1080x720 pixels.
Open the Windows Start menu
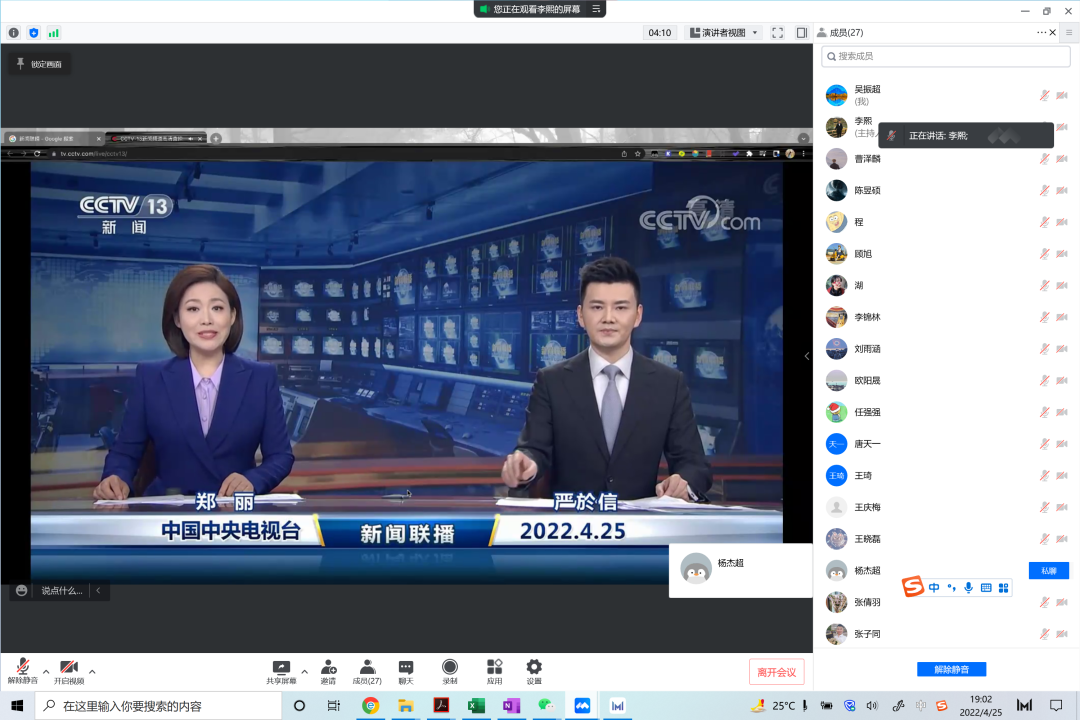click(x=15, y=706)
